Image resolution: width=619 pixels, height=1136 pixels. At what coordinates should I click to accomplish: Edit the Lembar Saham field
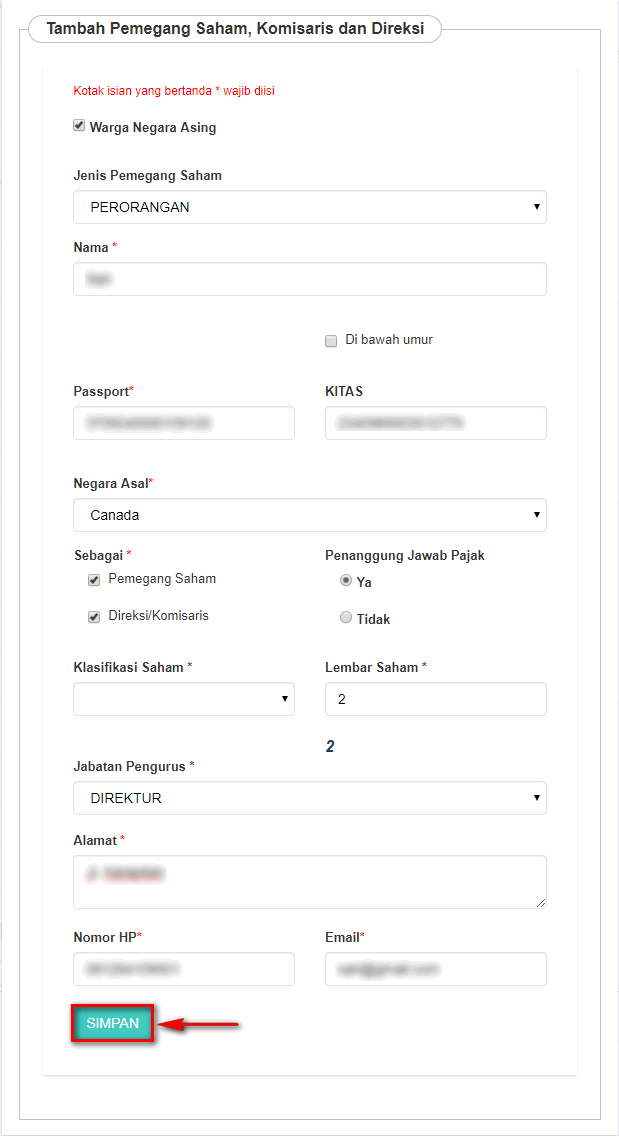pyautogui.click(x=435, y=699)
